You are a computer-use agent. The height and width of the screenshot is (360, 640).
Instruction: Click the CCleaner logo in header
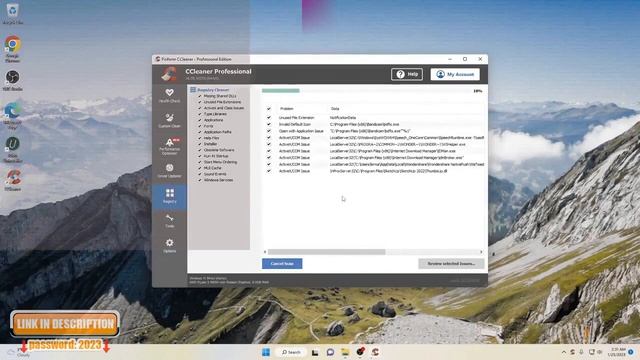pyautogui.click(x=169, y=74)
